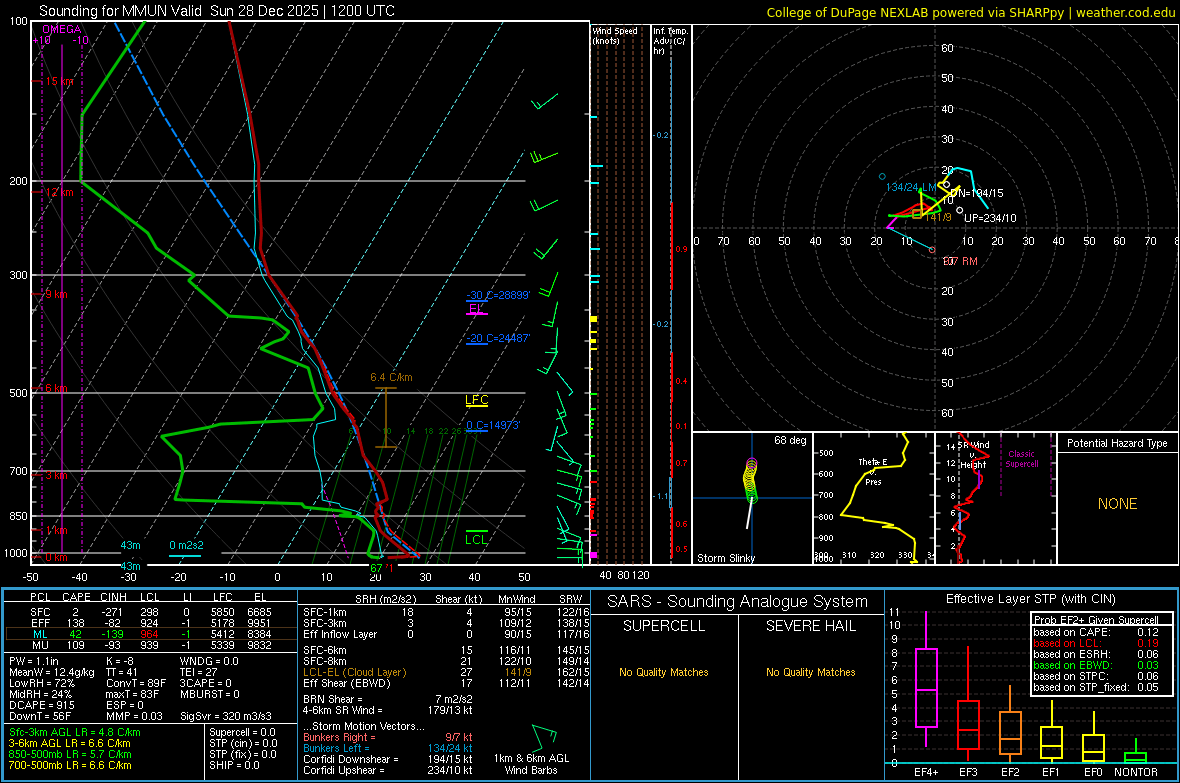Click the '6.4 C/km' lapse rate annotation
The image size is (1180, 783).
pyautogui.click(x=391, y=377)
